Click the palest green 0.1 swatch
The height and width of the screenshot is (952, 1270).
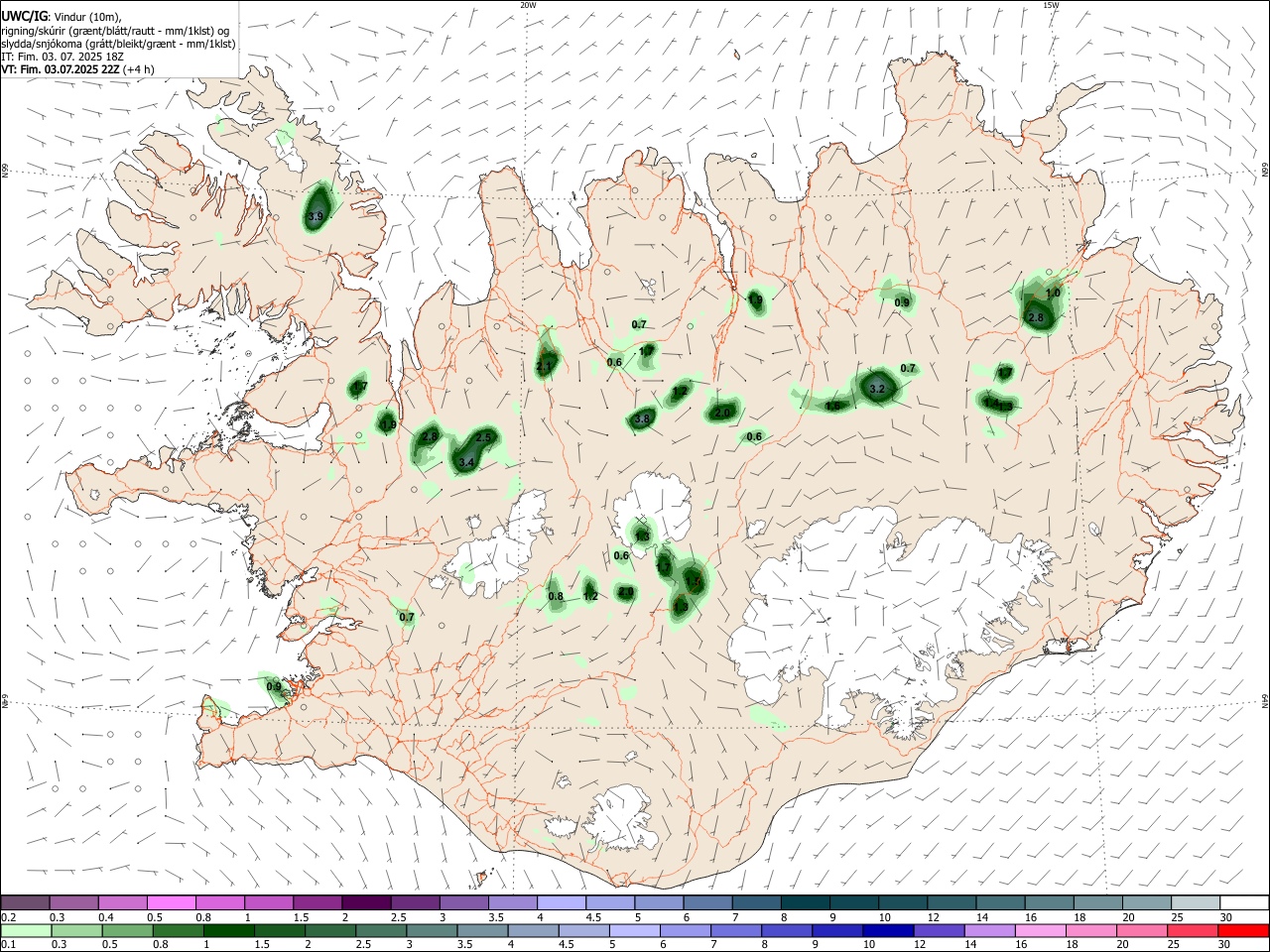click(25, 930)
